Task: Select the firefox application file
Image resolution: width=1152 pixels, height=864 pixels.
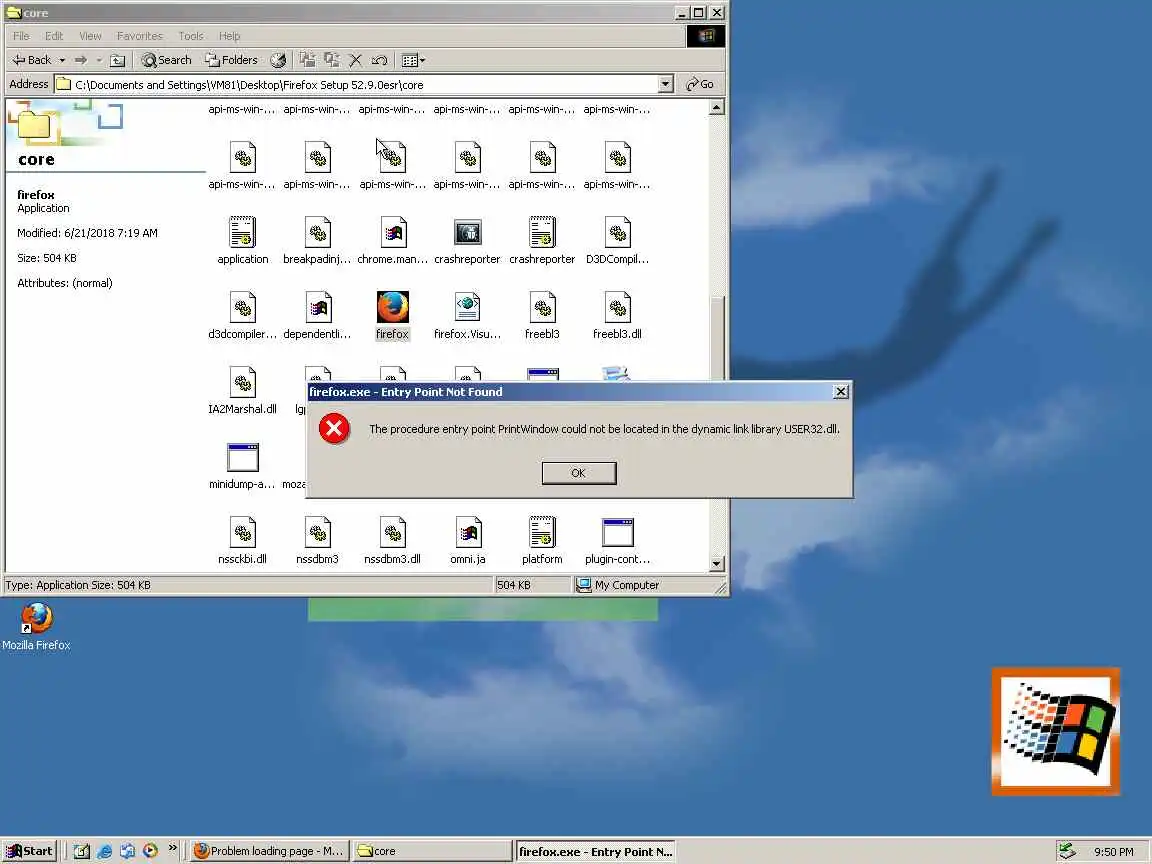Action: coord(392,316)
